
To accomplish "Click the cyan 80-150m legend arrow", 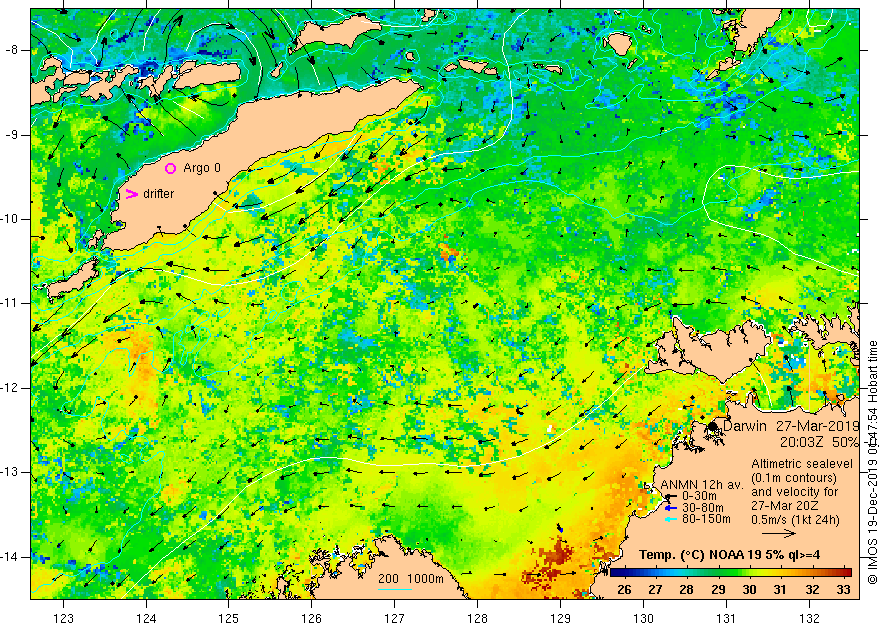I will [671, 519].
